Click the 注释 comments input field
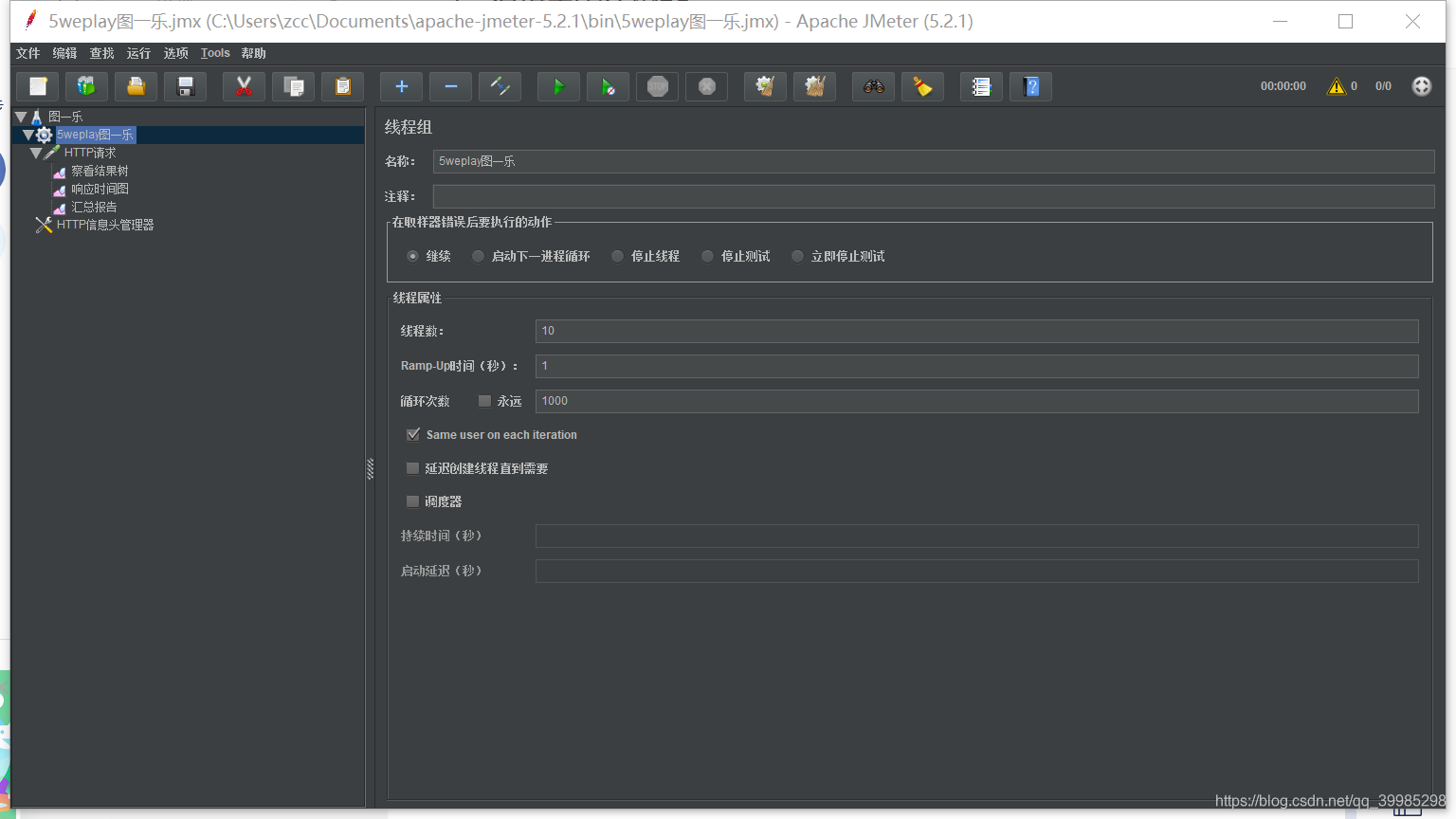 pos(934,196)
